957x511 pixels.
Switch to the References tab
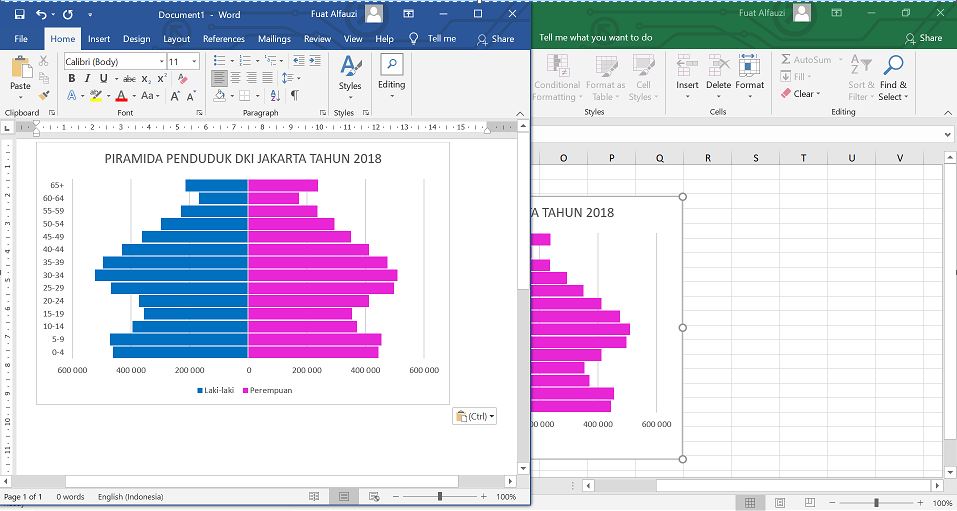pyautogui.click(x=224, y=38)
